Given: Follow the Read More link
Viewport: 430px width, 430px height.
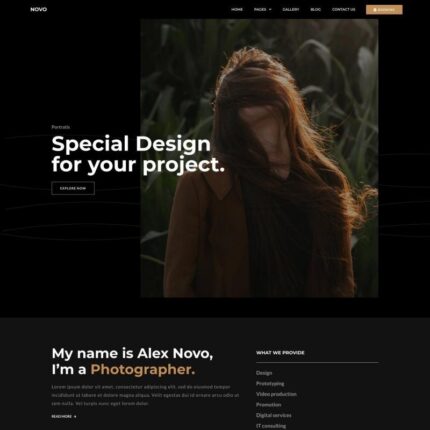Looking at the screenshot, I should pos(64,416).
